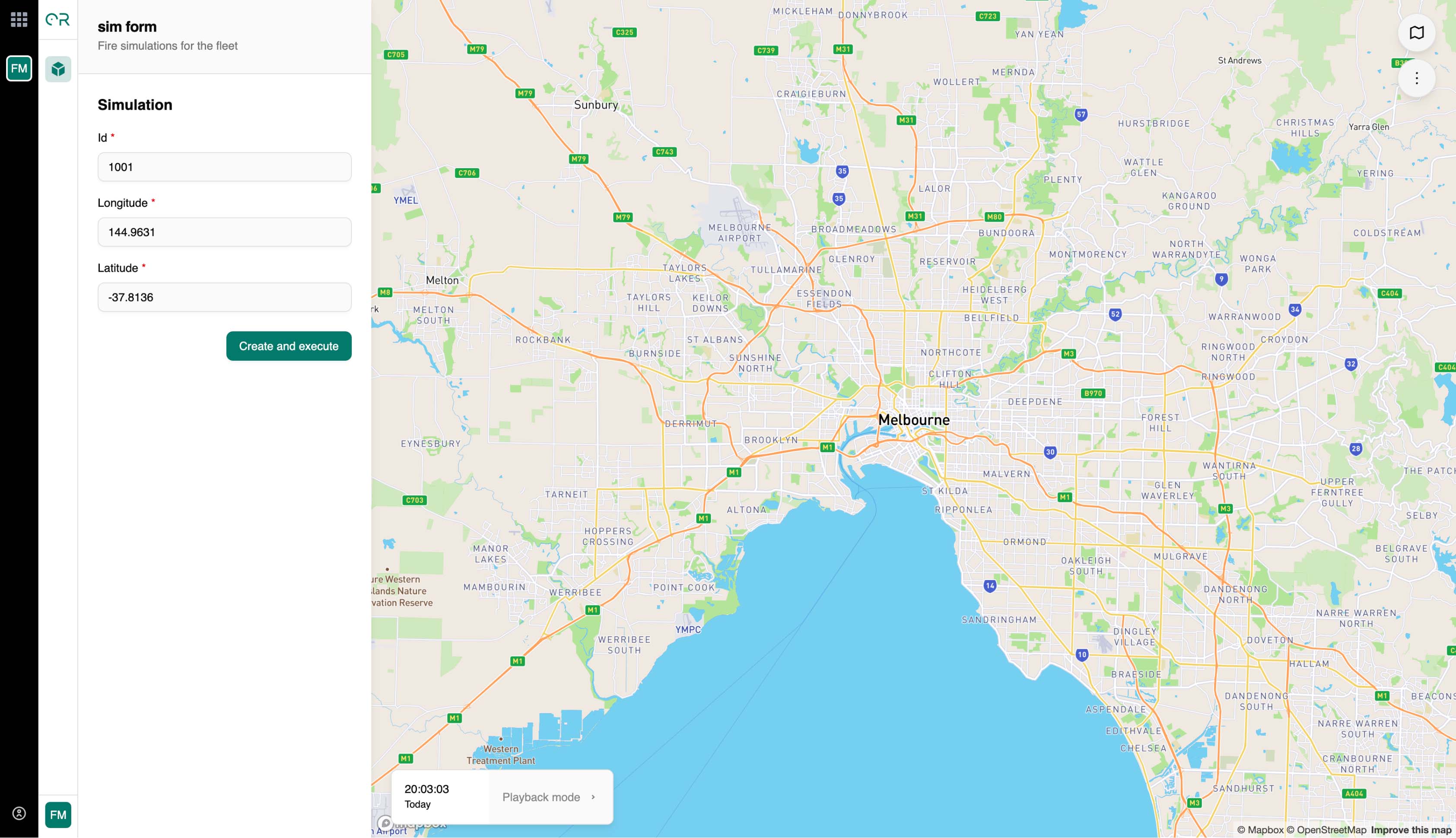Open the map three-dot options menu
The height and width of the screenshot is (838, 1456).
(1416, 78)
